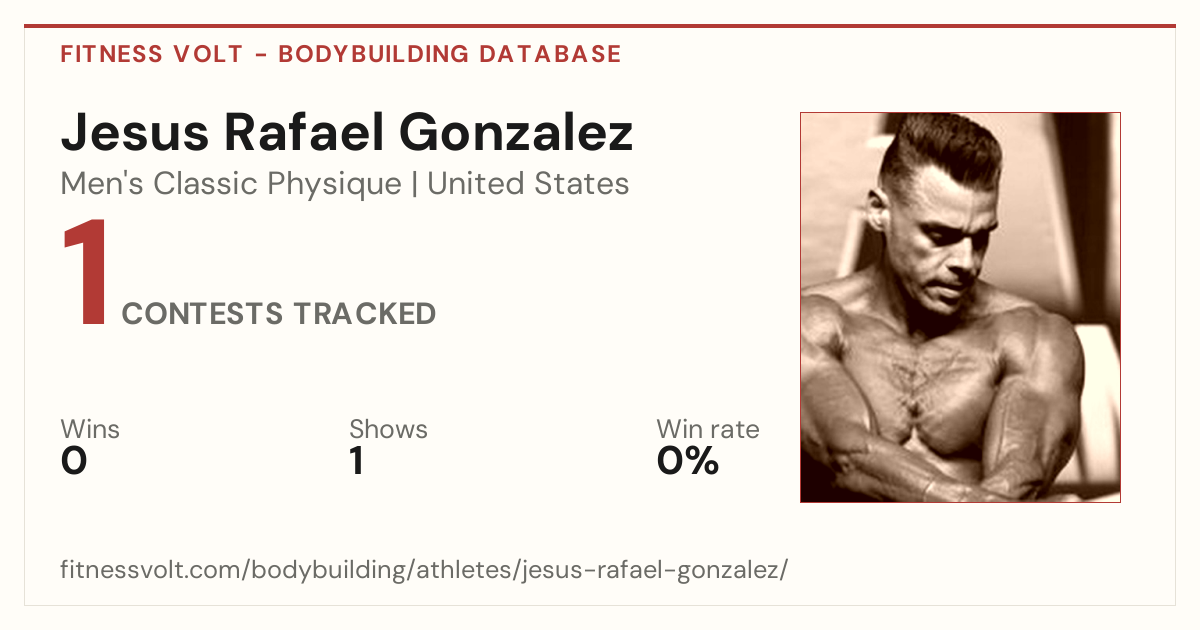Image resolution: width=1200 pixels, height=630 pixels.
Task: Click the red horizontal line above the header
Action: coord(600,26)
